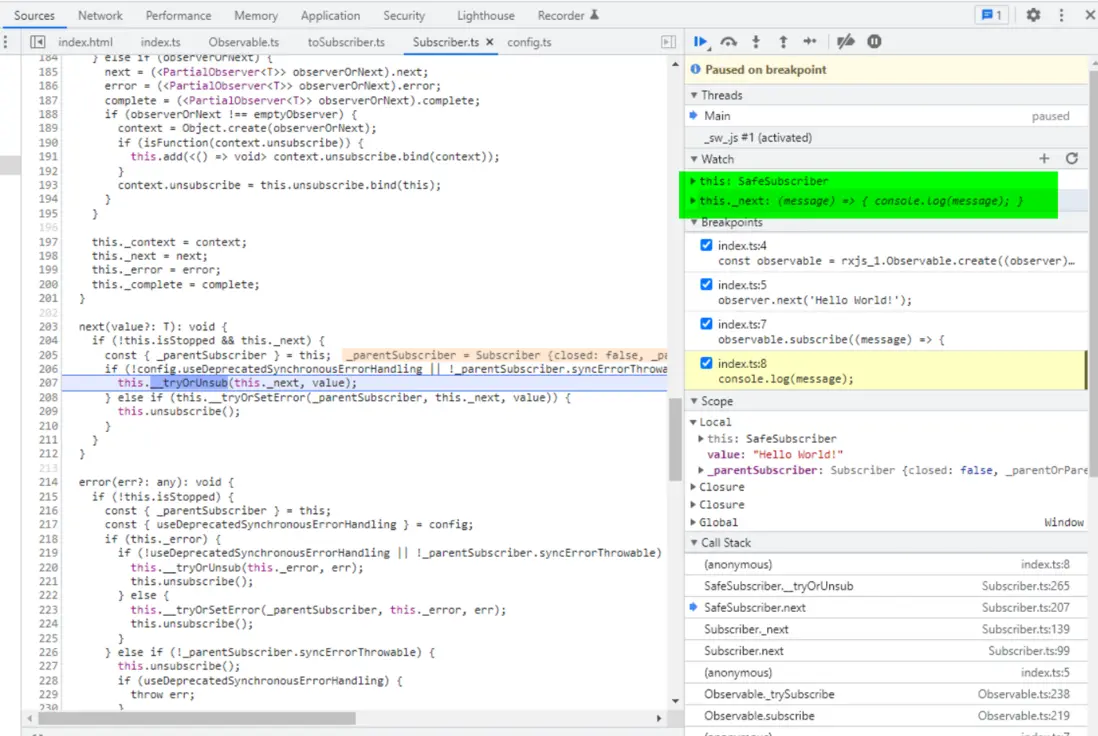Toggle pause on exceptions
Viewport: 1098px width, 736px height.
pyautogui.click(x=875, y=42)
